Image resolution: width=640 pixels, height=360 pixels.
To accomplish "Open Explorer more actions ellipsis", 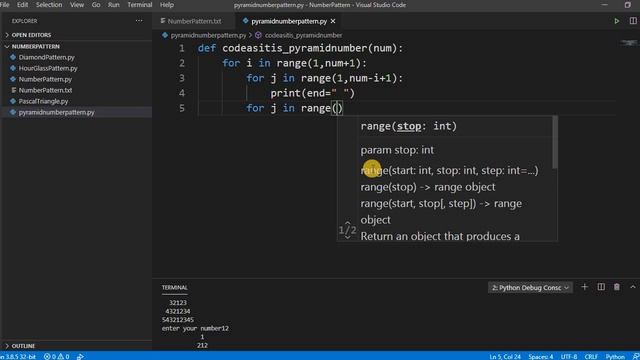I will pos(139,21).
